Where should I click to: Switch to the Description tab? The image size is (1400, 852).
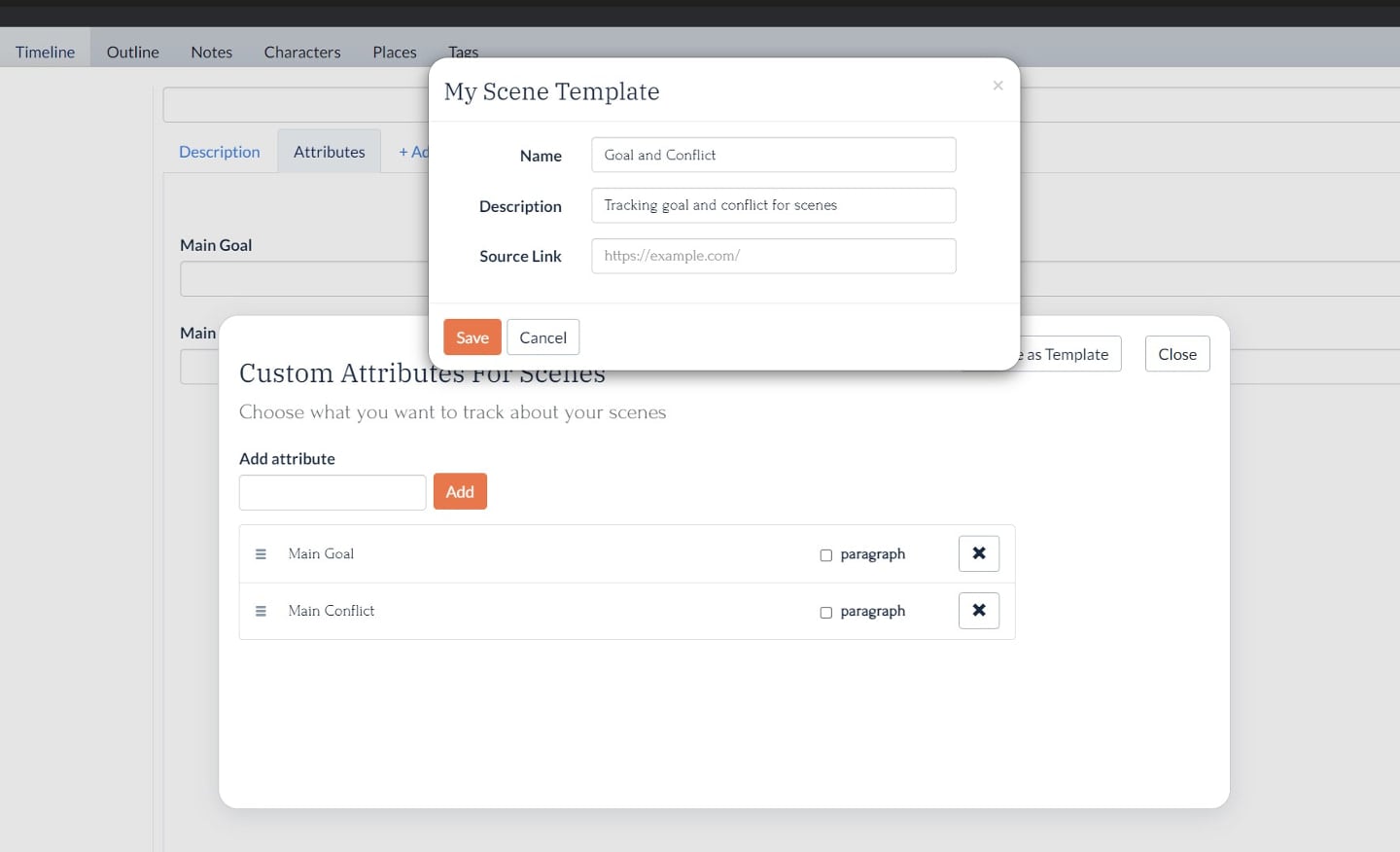click(x=219, y=151)
